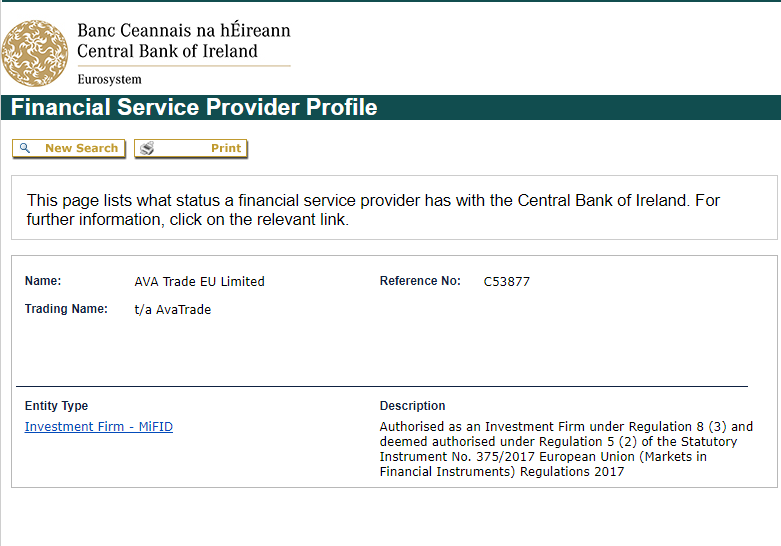Click the authorisation description paragraph
The image size is (781, 546).
(x=566, y=449)
